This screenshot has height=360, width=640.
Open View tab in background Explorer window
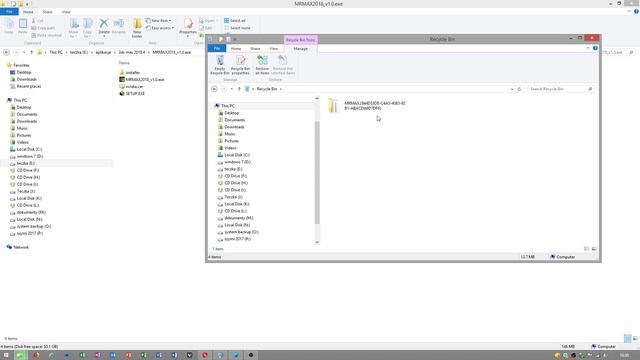[x=66, y=12]
